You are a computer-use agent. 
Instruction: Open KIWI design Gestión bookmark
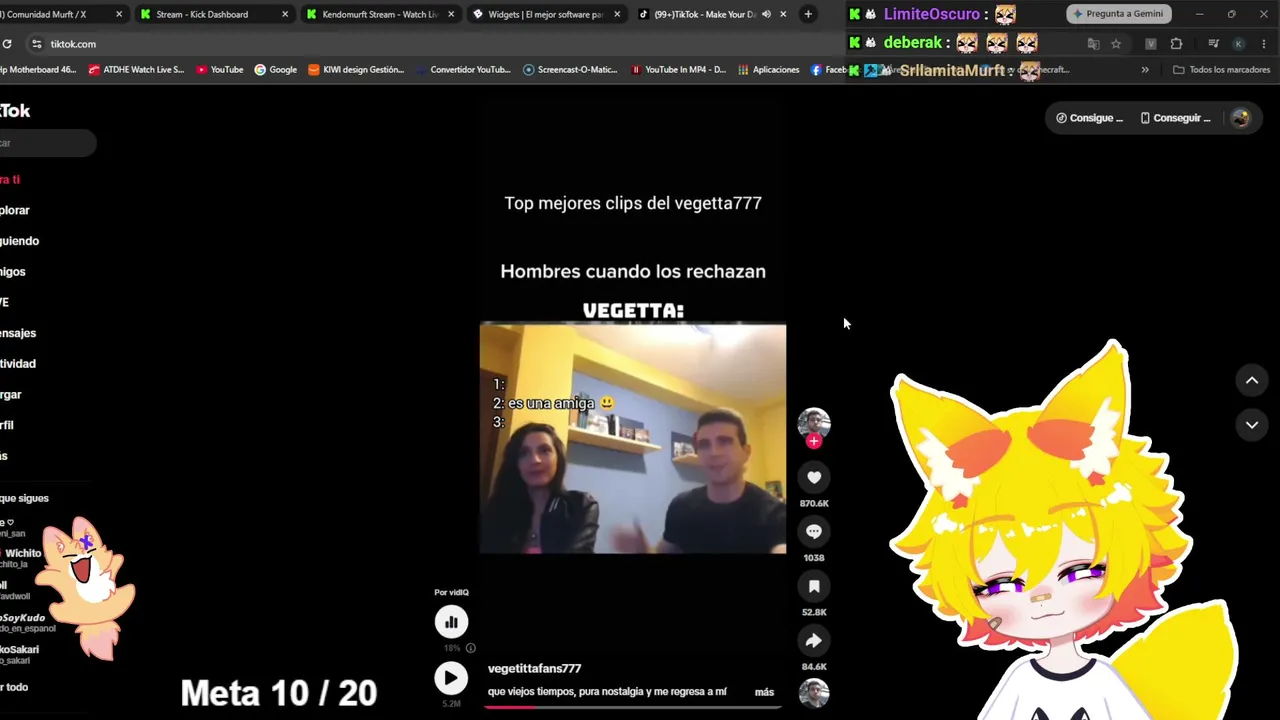[x=356, y=70]
